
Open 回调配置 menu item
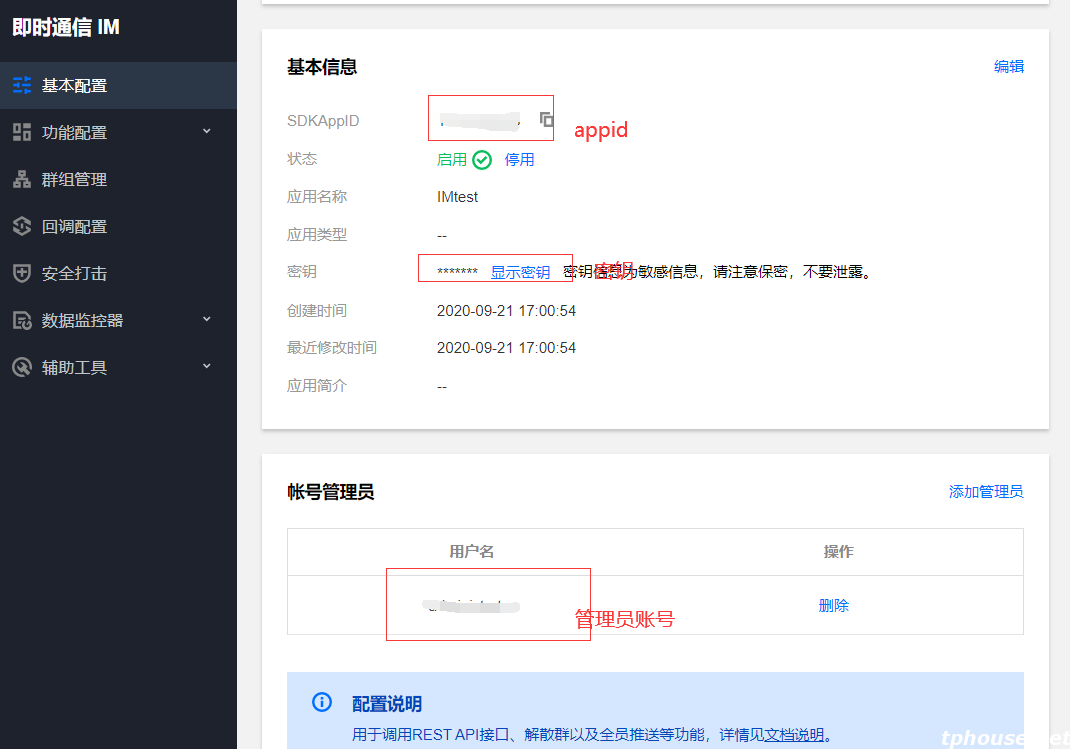pyautogui.click(x=118, y=226)
